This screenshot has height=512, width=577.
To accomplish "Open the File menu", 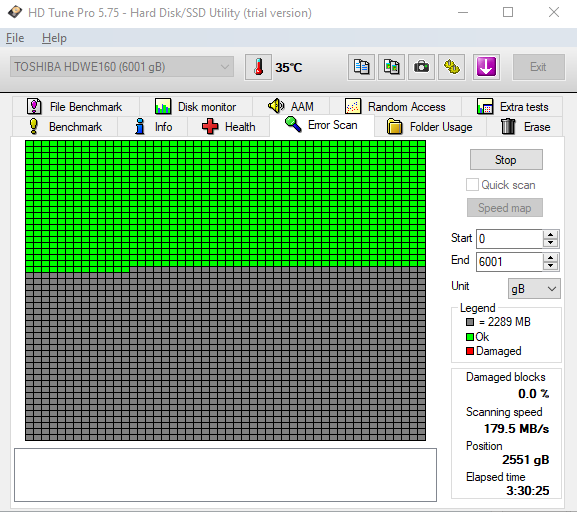I will pyautogui.click(x=15, y=38).
